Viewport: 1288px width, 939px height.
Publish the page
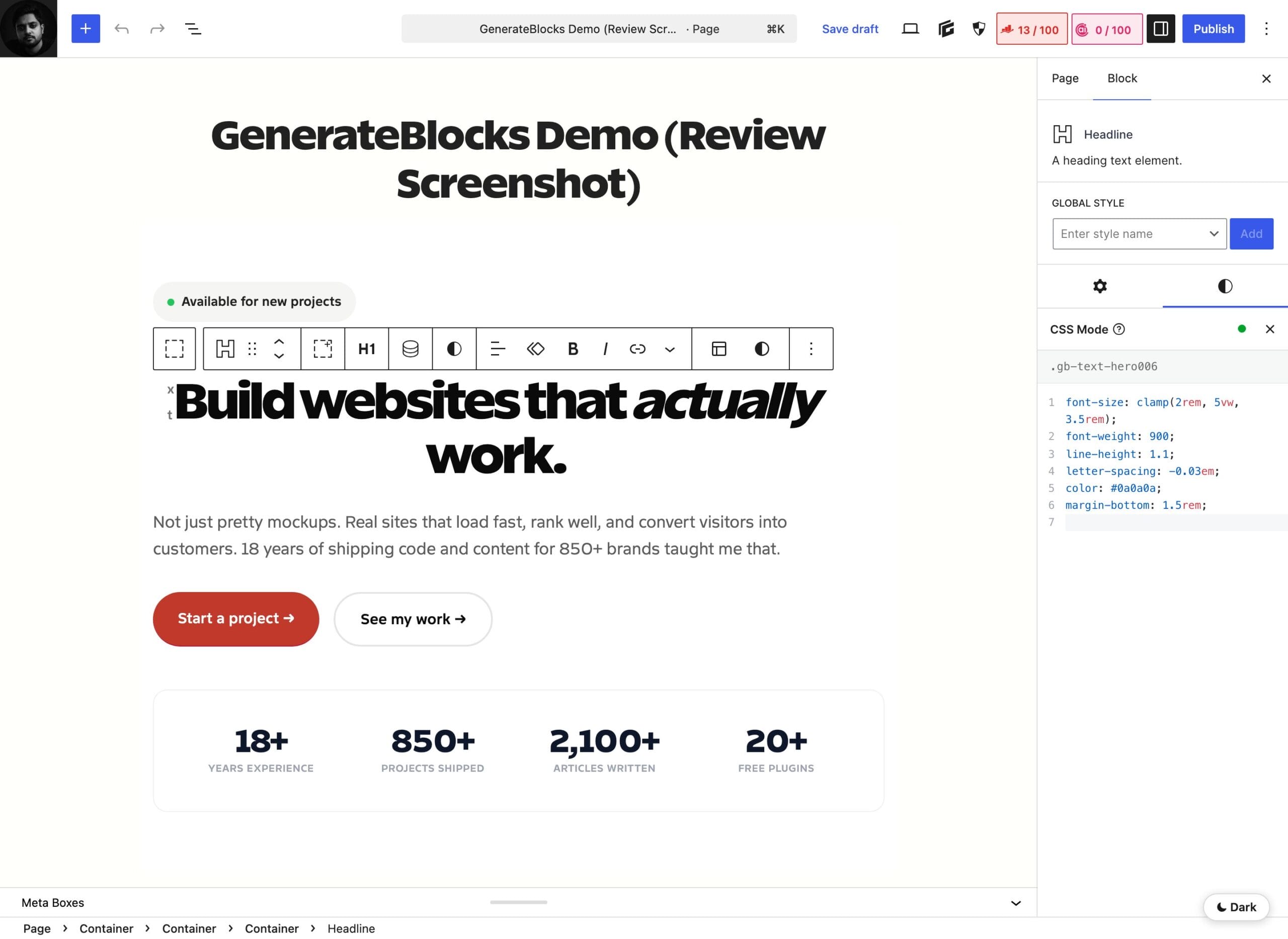click(1213, 29)
